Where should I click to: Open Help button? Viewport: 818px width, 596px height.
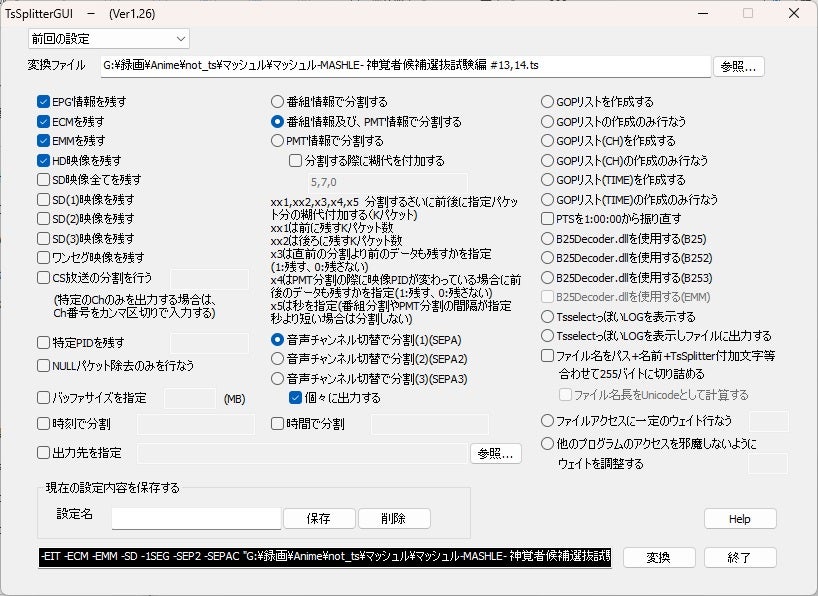pyautogui.click(x=739, y=518)
